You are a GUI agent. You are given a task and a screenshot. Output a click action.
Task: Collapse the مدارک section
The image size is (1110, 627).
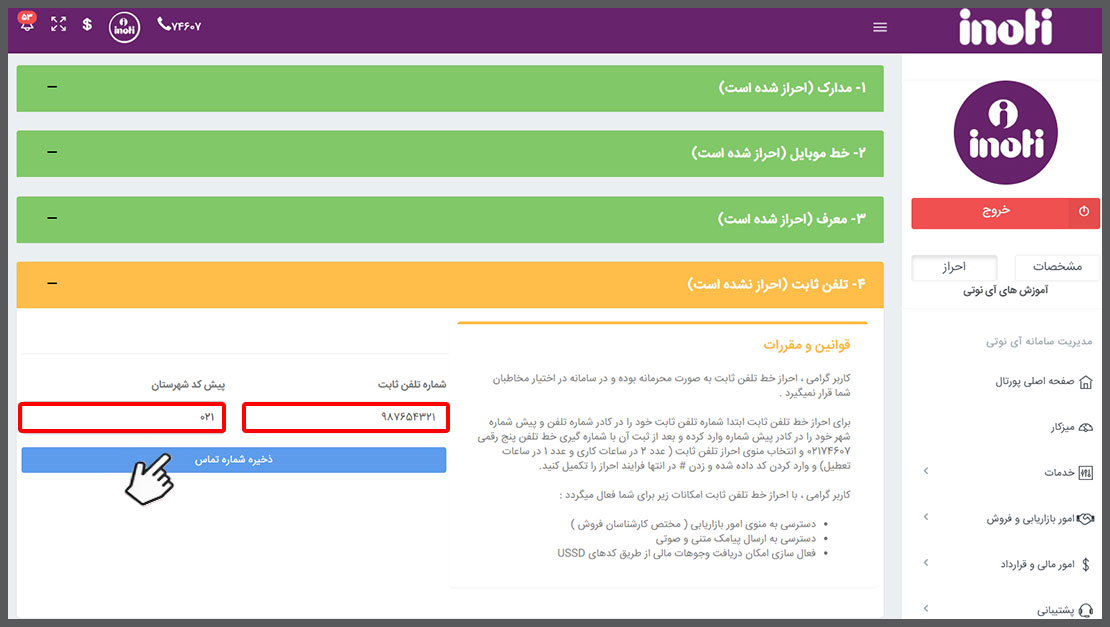[x=52, y=88]
